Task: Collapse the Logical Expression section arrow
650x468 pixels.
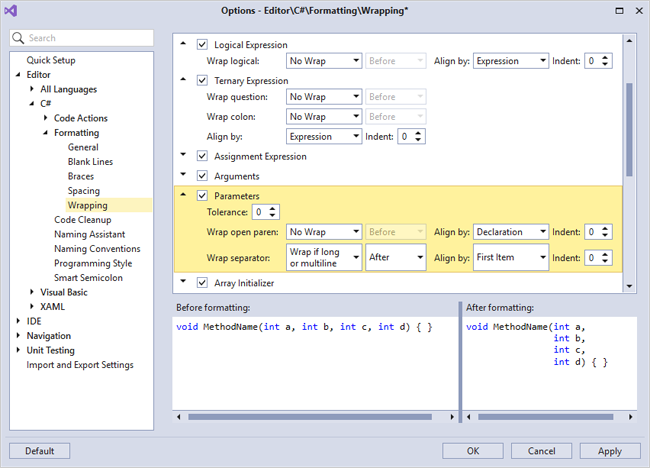Action: tap(183, 45)
